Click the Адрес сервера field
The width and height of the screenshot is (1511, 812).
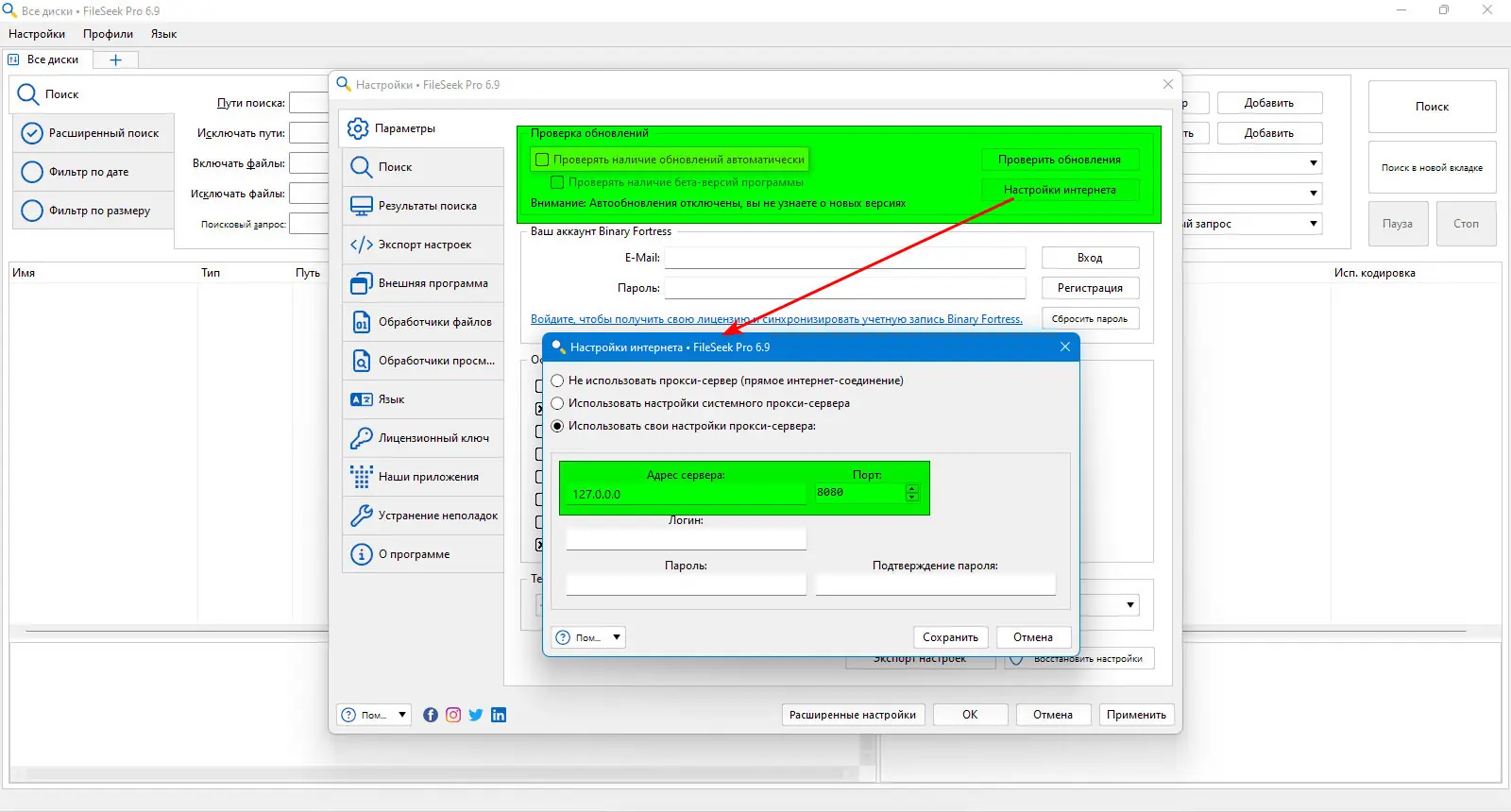coord(686,494)
